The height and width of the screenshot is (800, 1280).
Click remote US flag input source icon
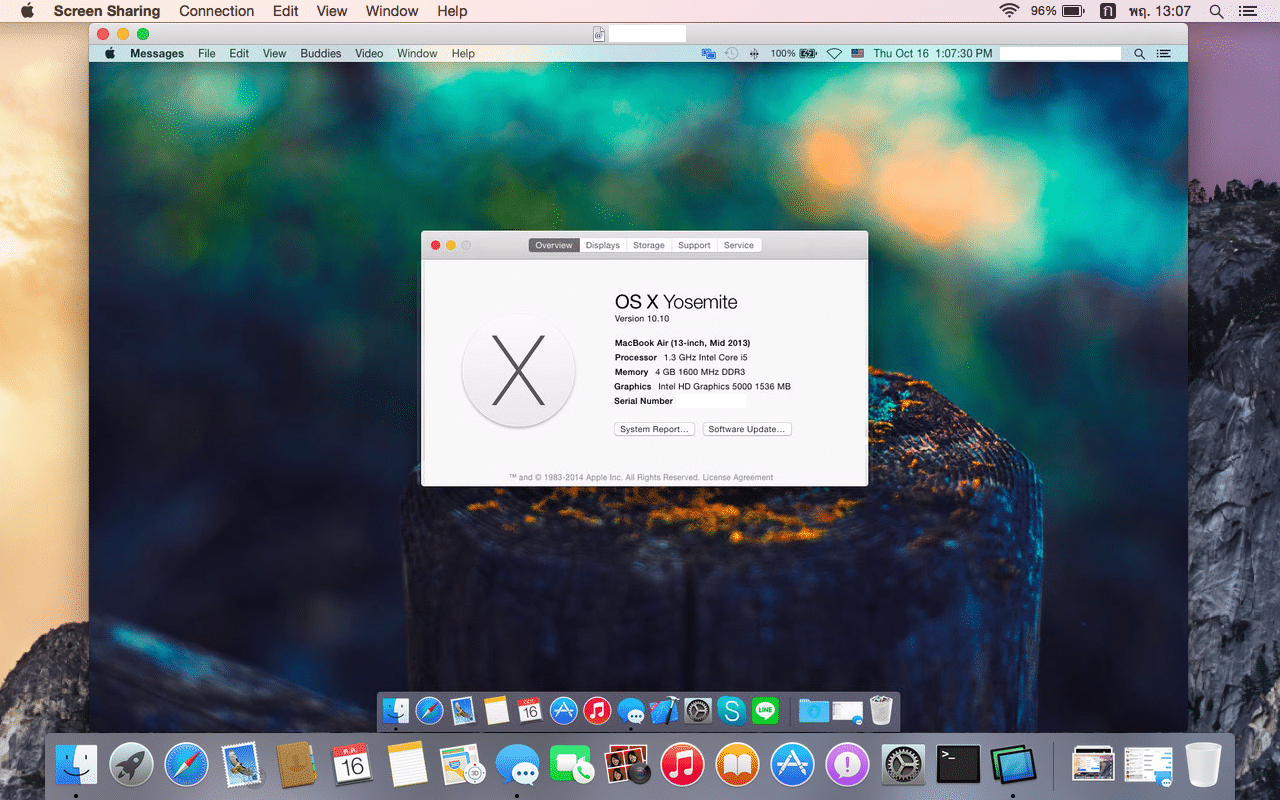tap(858, 54)
